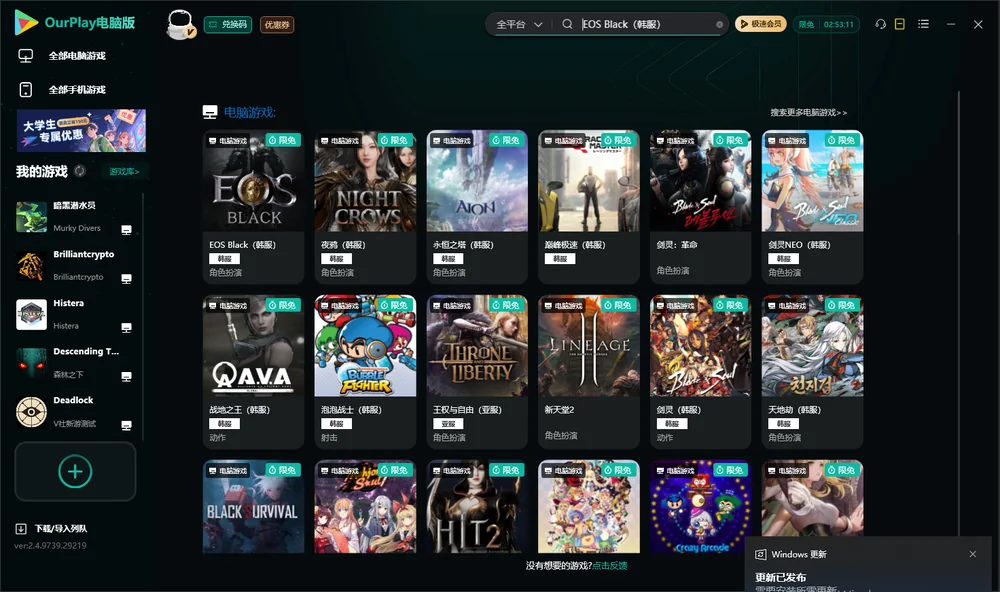1000x592 pixels.
Task: Refresh the 我的游戏 list icon
Action: (x=80, y=171)
